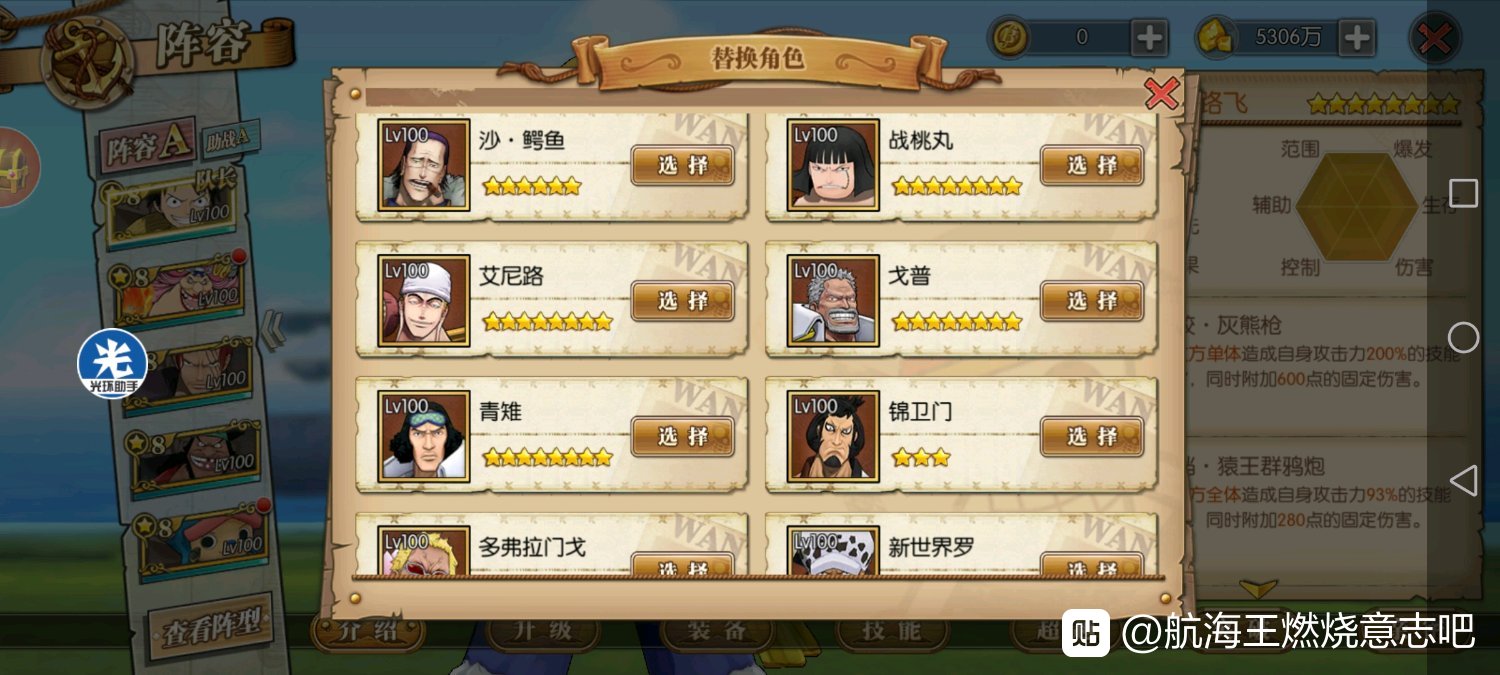Close the replace character dialog
The image size is (1500, 675).
coord(1161,93)
